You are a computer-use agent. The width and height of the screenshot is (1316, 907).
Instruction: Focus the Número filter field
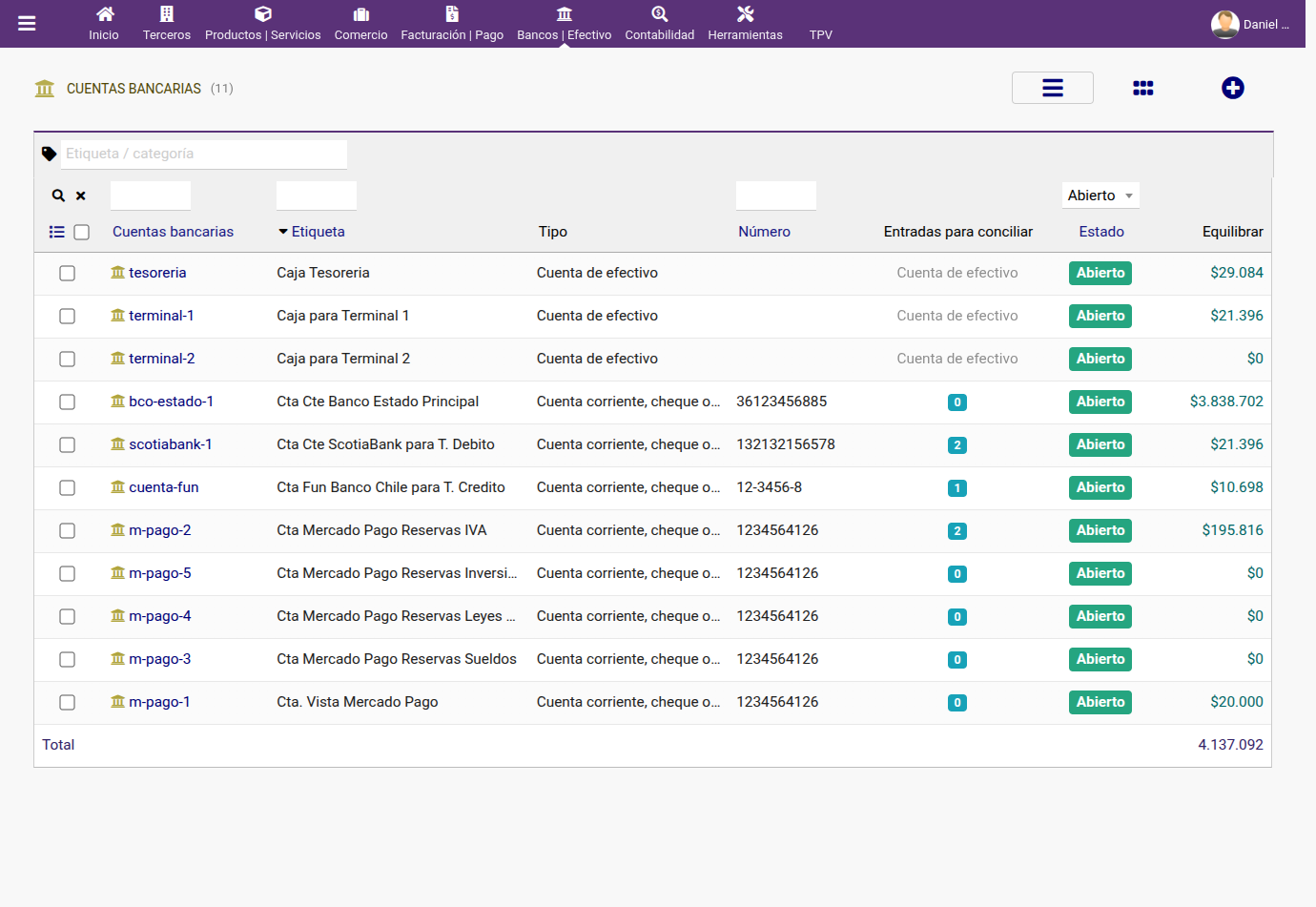776,196
